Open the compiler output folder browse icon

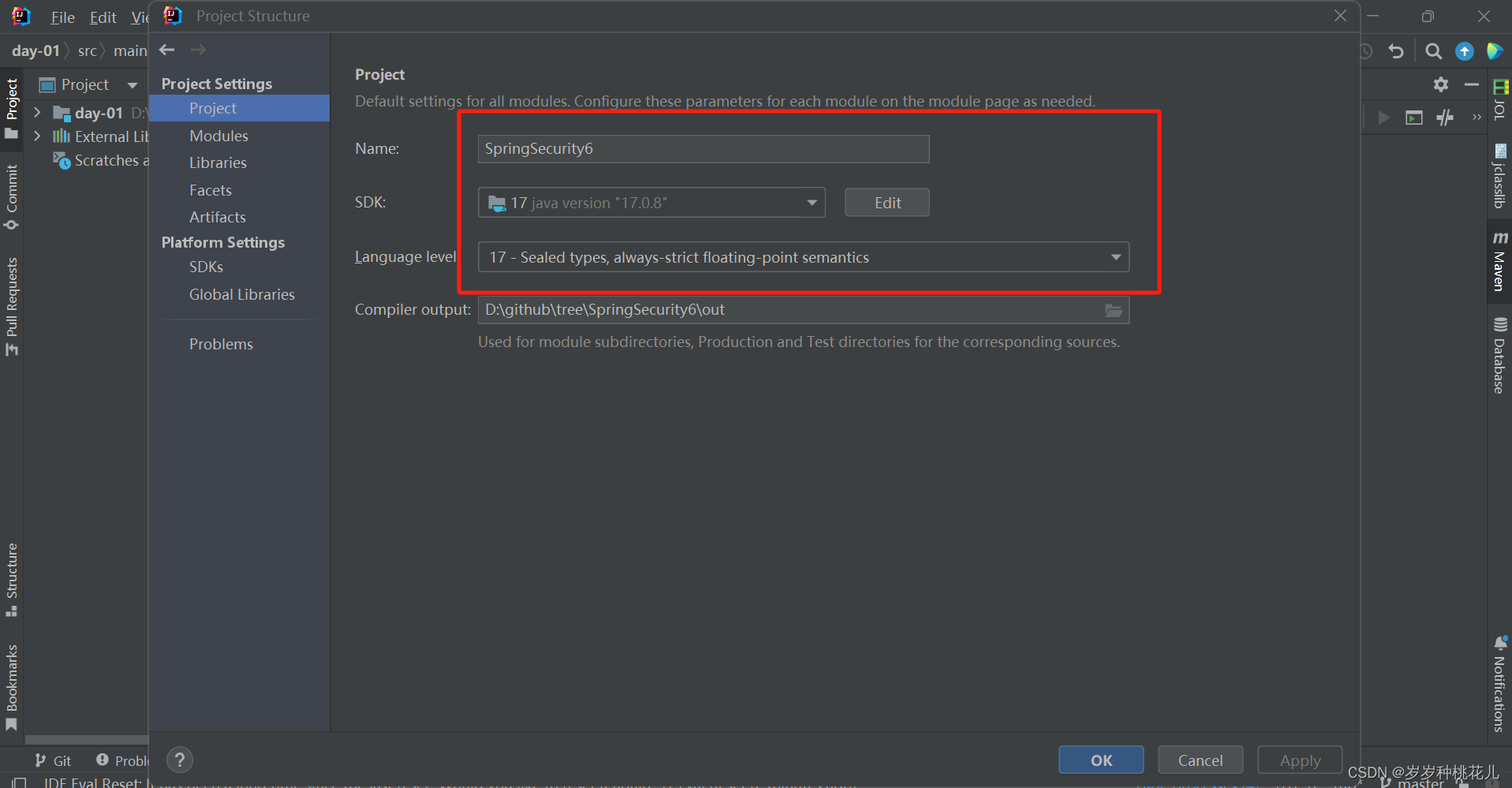coord(1113,310)
